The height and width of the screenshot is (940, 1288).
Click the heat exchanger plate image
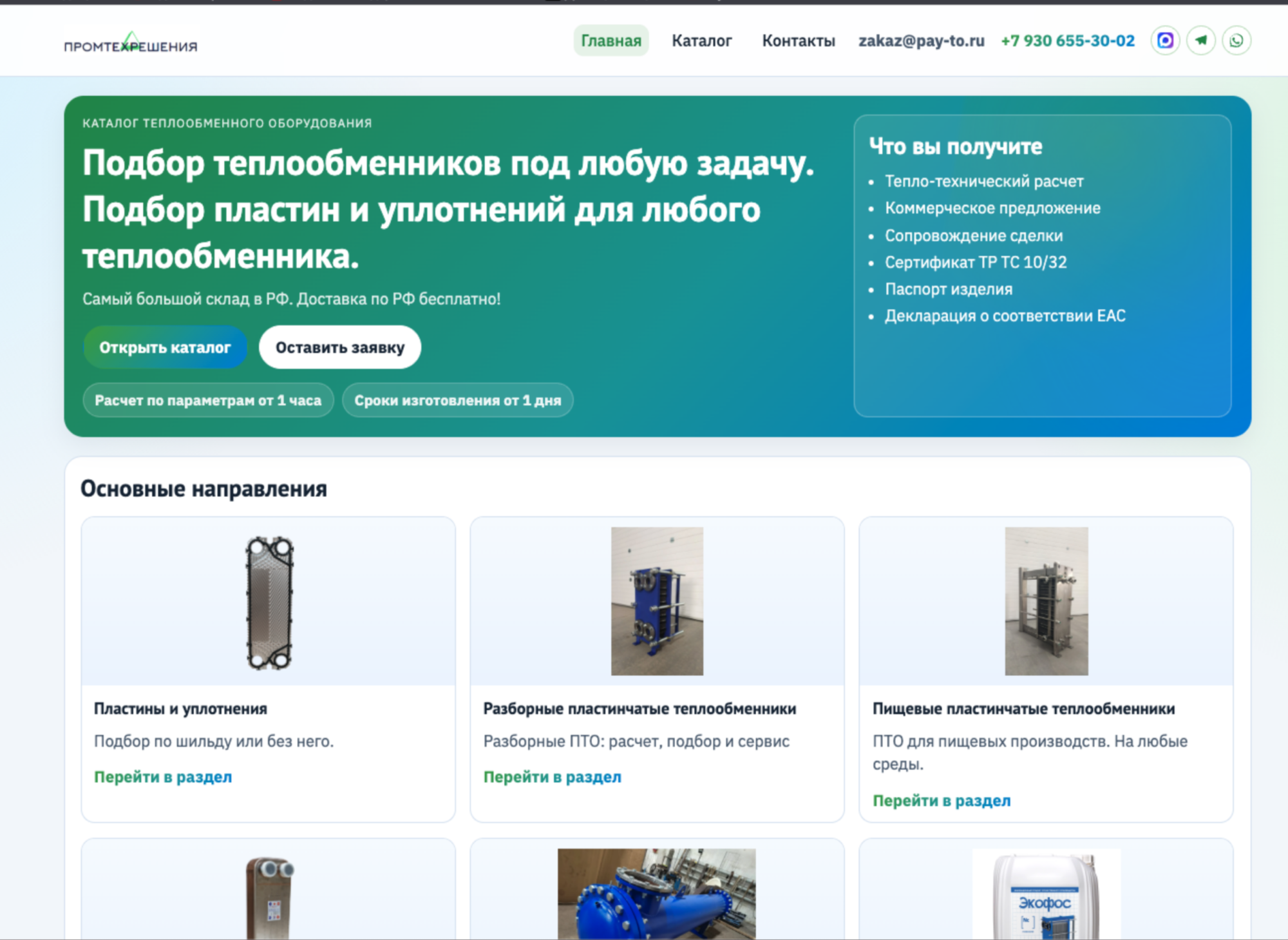269,602
